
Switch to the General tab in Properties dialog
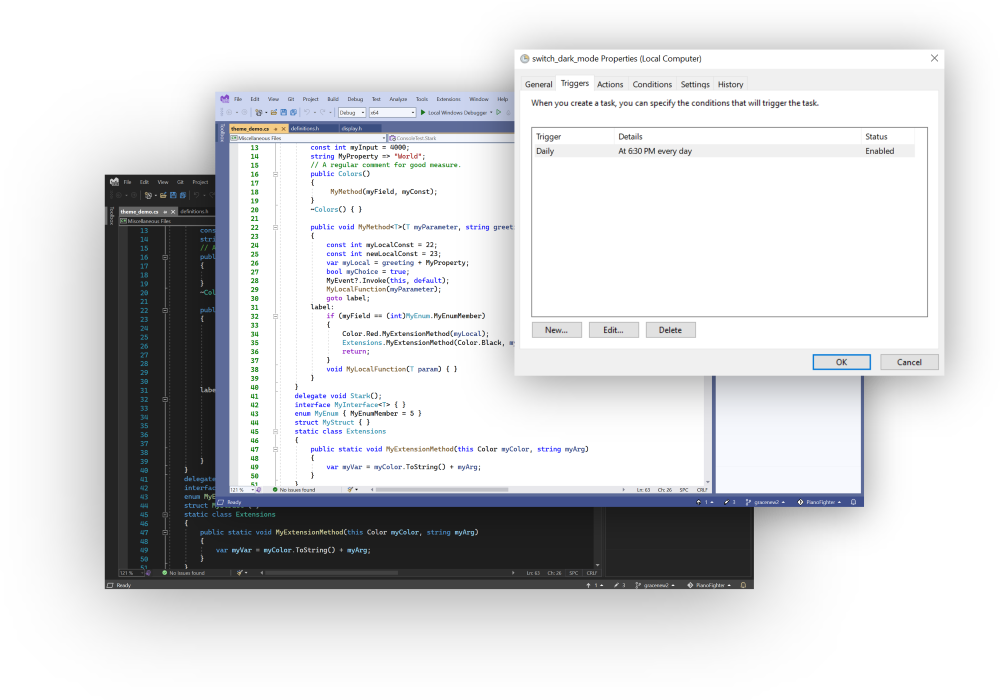[538, 84]
